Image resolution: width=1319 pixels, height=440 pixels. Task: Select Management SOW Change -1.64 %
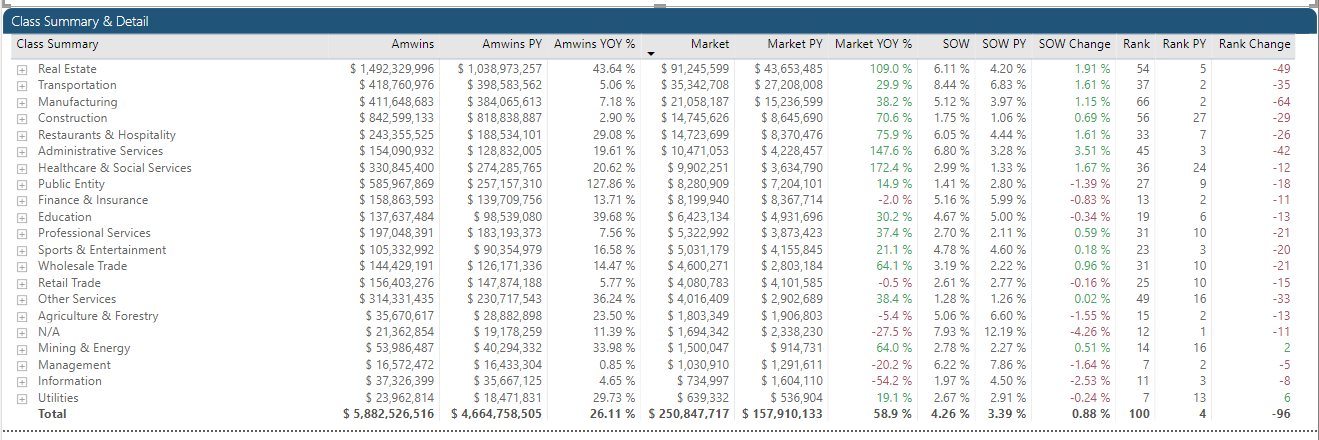point(1090,365)
